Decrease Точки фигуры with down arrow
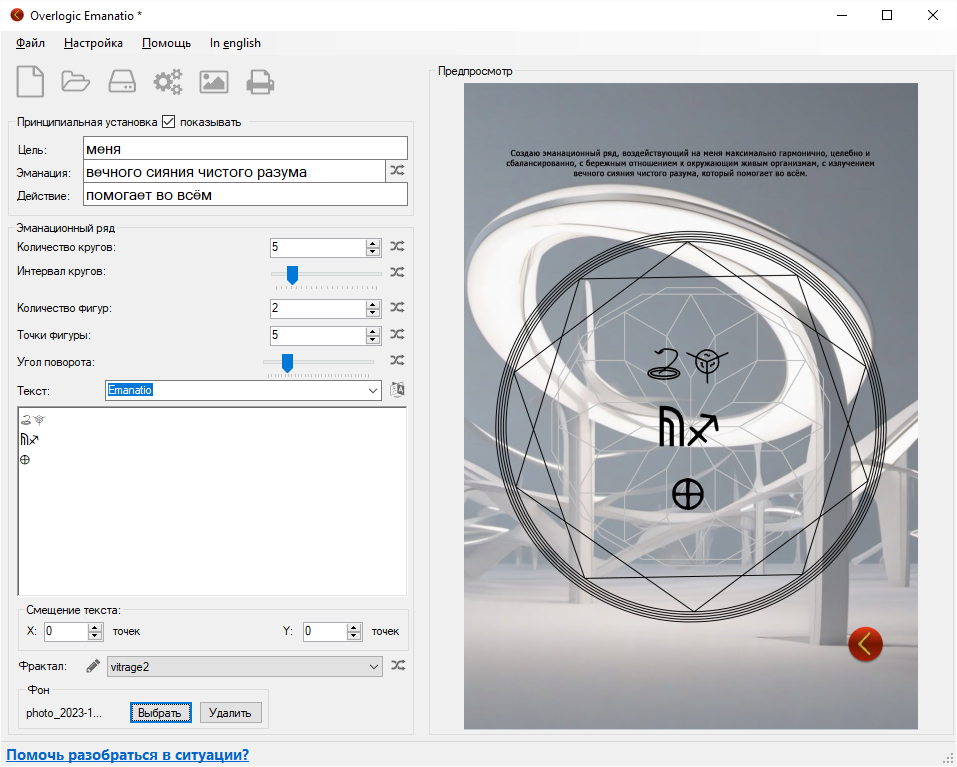This screenshot has height=767, width=957. (373, 340)
